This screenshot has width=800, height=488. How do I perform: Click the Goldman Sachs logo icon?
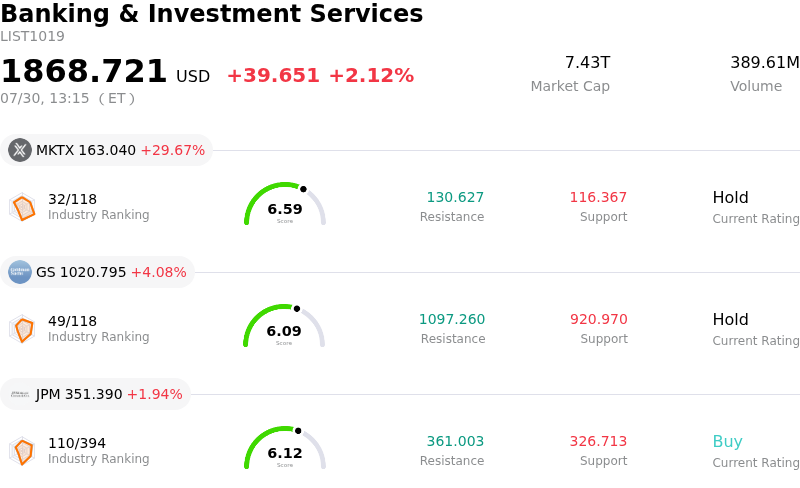coord(20,272)
